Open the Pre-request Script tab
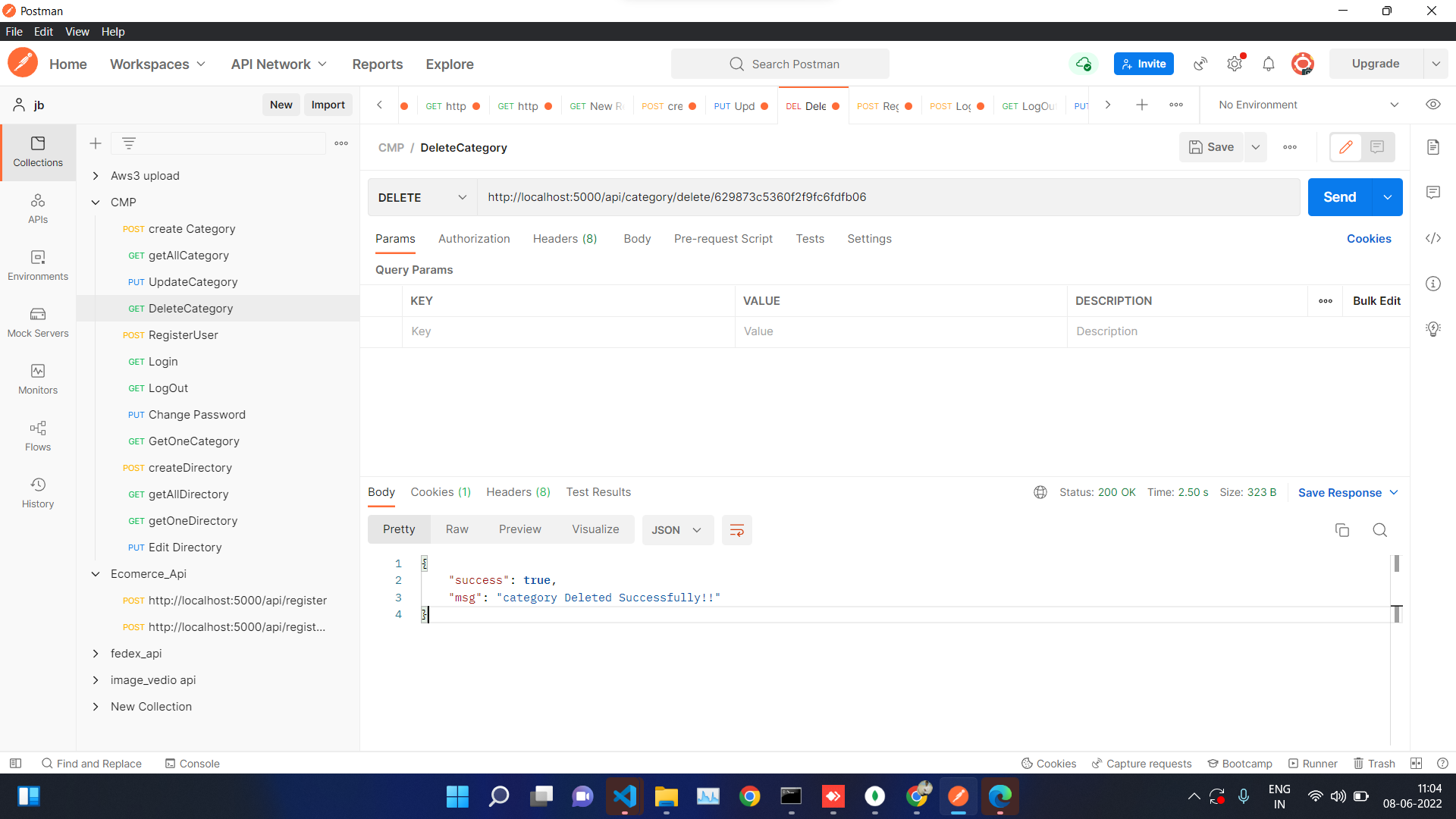 point(723,239)
